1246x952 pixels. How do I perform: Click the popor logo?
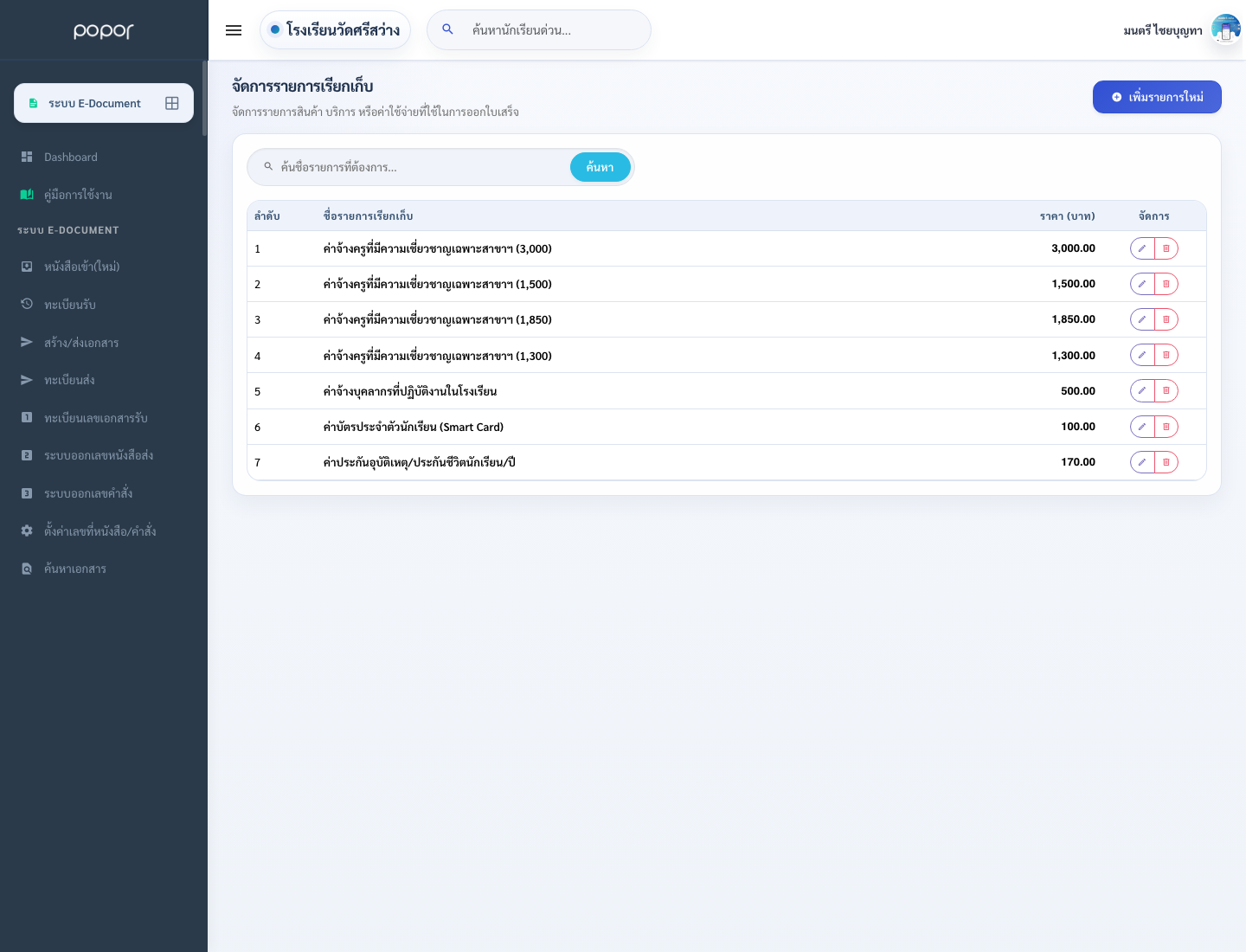(x=104, y=31)
